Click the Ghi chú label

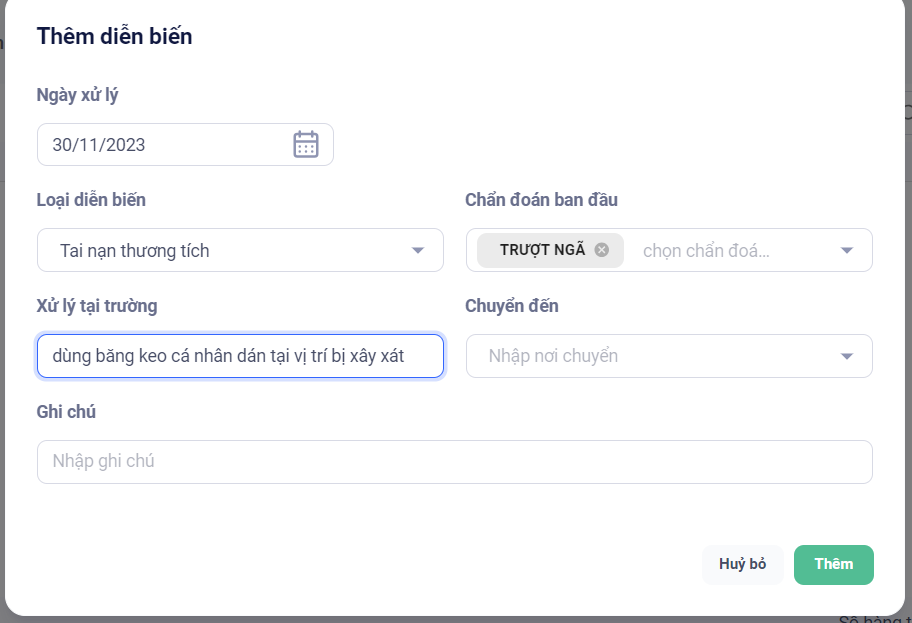pyautogui.click(x=66, y=411)
